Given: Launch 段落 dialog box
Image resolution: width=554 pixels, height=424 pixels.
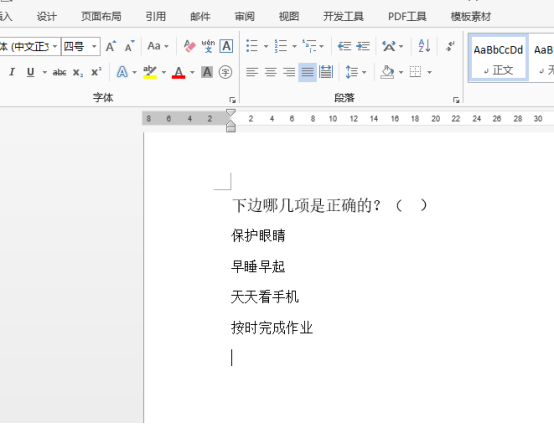Looking at the screenshot, I should [x=456, y=100].
